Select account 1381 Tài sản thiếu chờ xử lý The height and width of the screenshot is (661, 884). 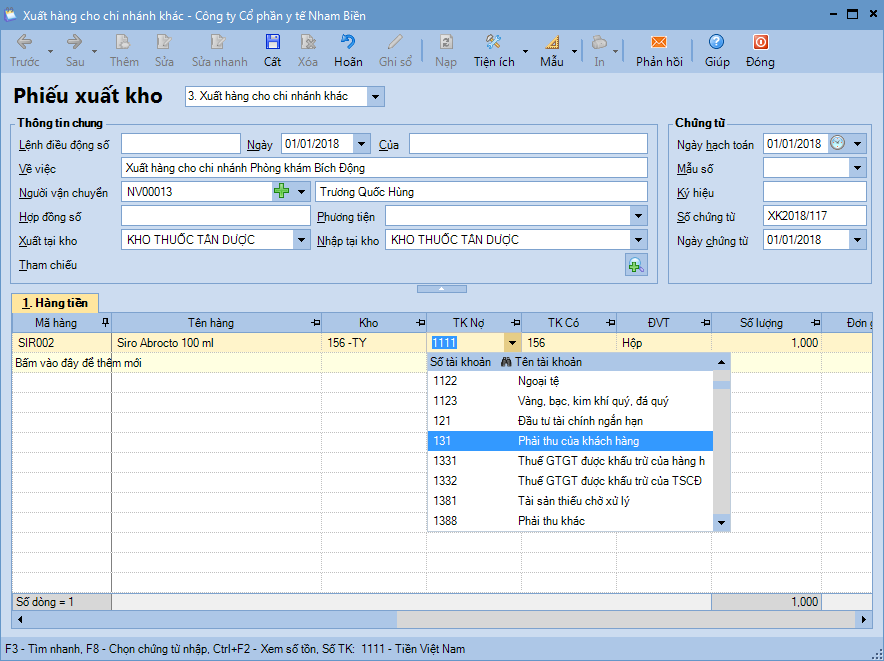[570, 501]
